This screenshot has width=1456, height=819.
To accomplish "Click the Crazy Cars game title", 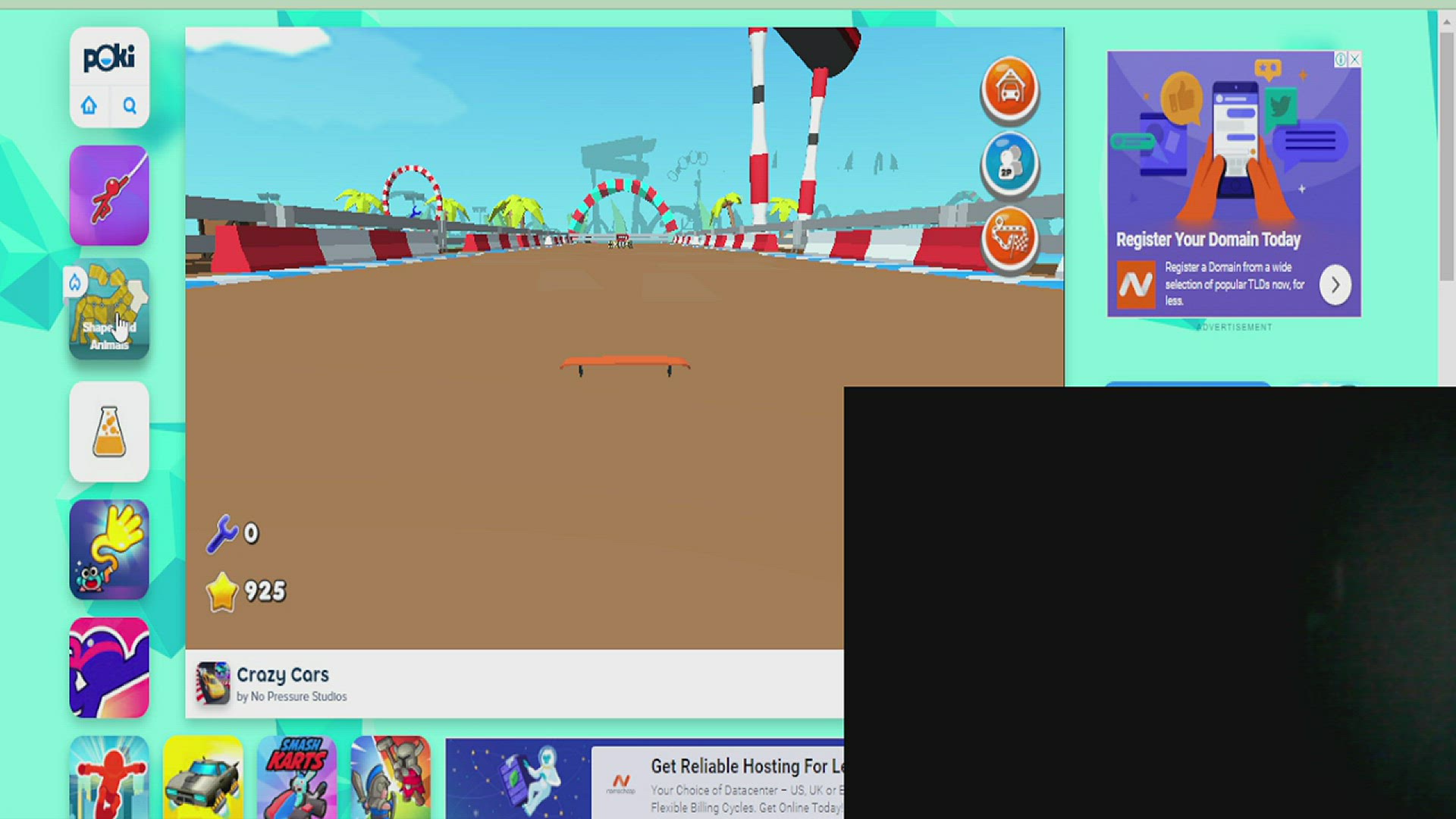I will [x=282, y=674].
